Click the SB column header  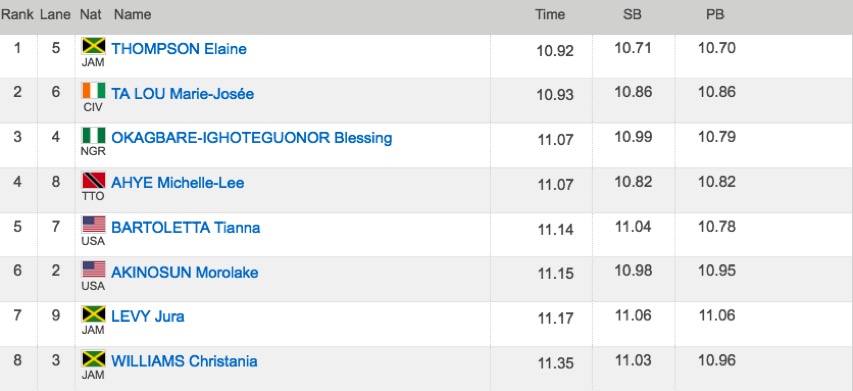(632, 15)
